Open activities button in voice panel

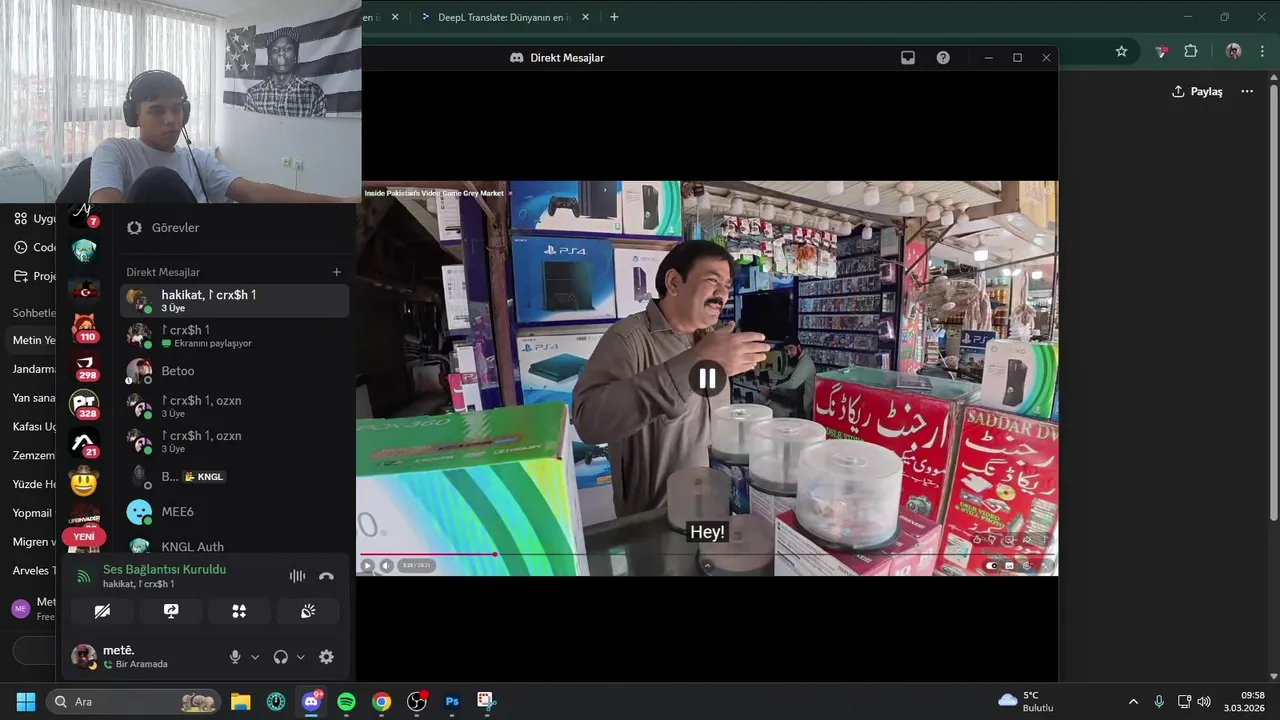pyautogui.click(x=239, y=611)
